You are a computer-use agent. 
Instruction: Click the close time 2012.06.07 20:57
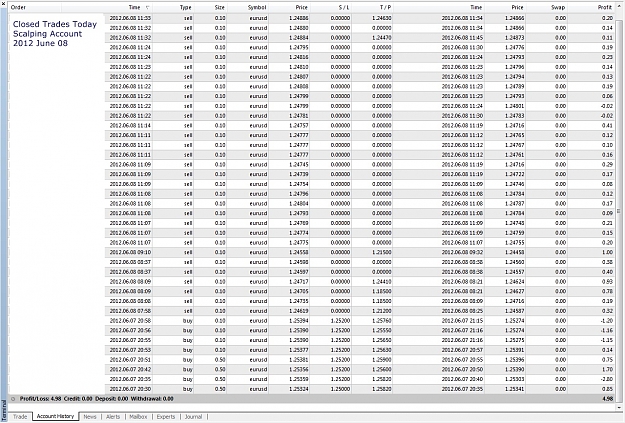462,350
